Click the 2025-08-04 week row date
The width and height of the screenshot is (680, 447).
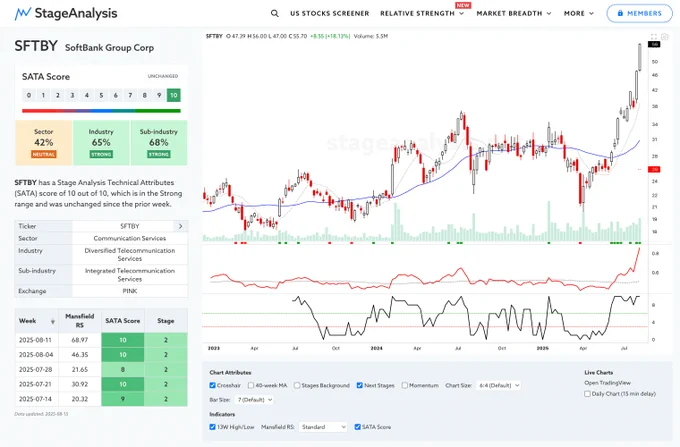36,355
